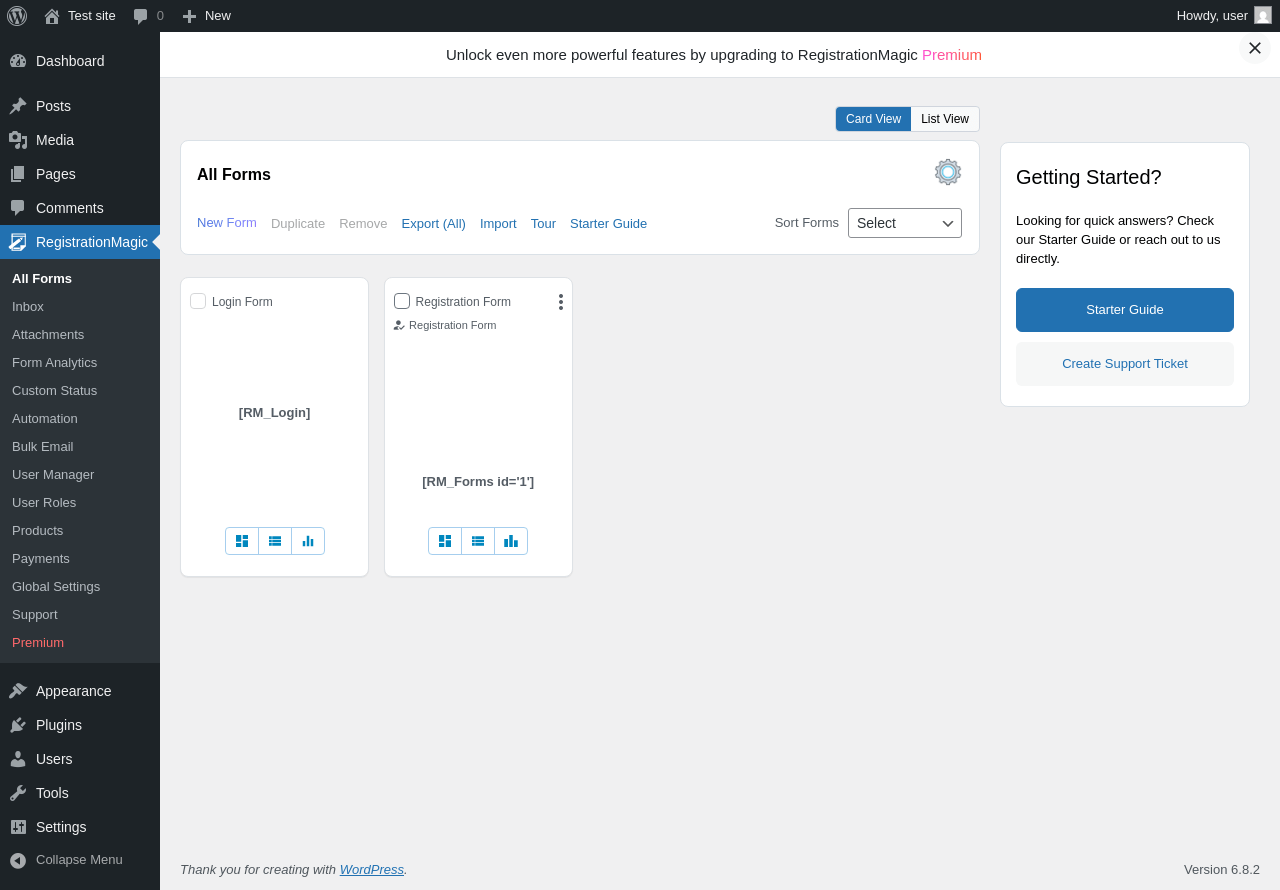Open Settings in sidebar

(x=80, y=827)
